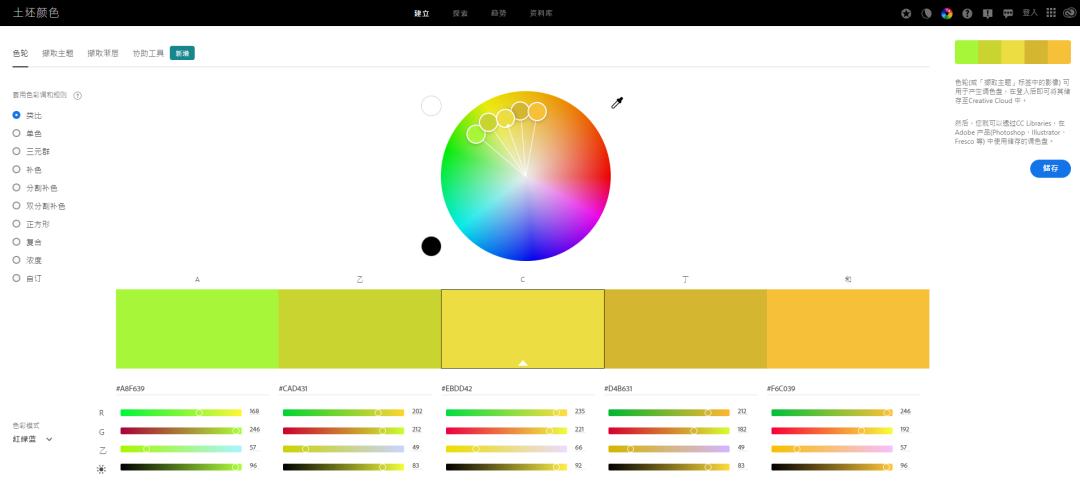Open the color wheel icon in header
The image size is (1080, 492).
pos(947,13)
